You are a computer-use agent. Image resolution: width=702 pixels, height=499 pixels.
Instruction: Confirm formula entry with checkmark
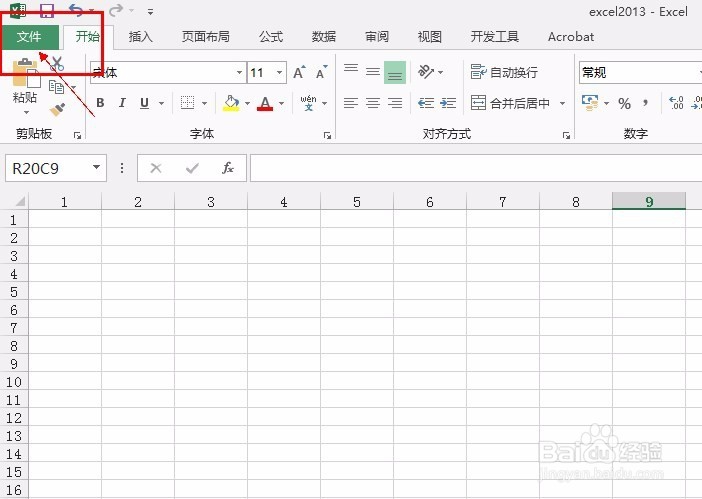coord(192,168)
